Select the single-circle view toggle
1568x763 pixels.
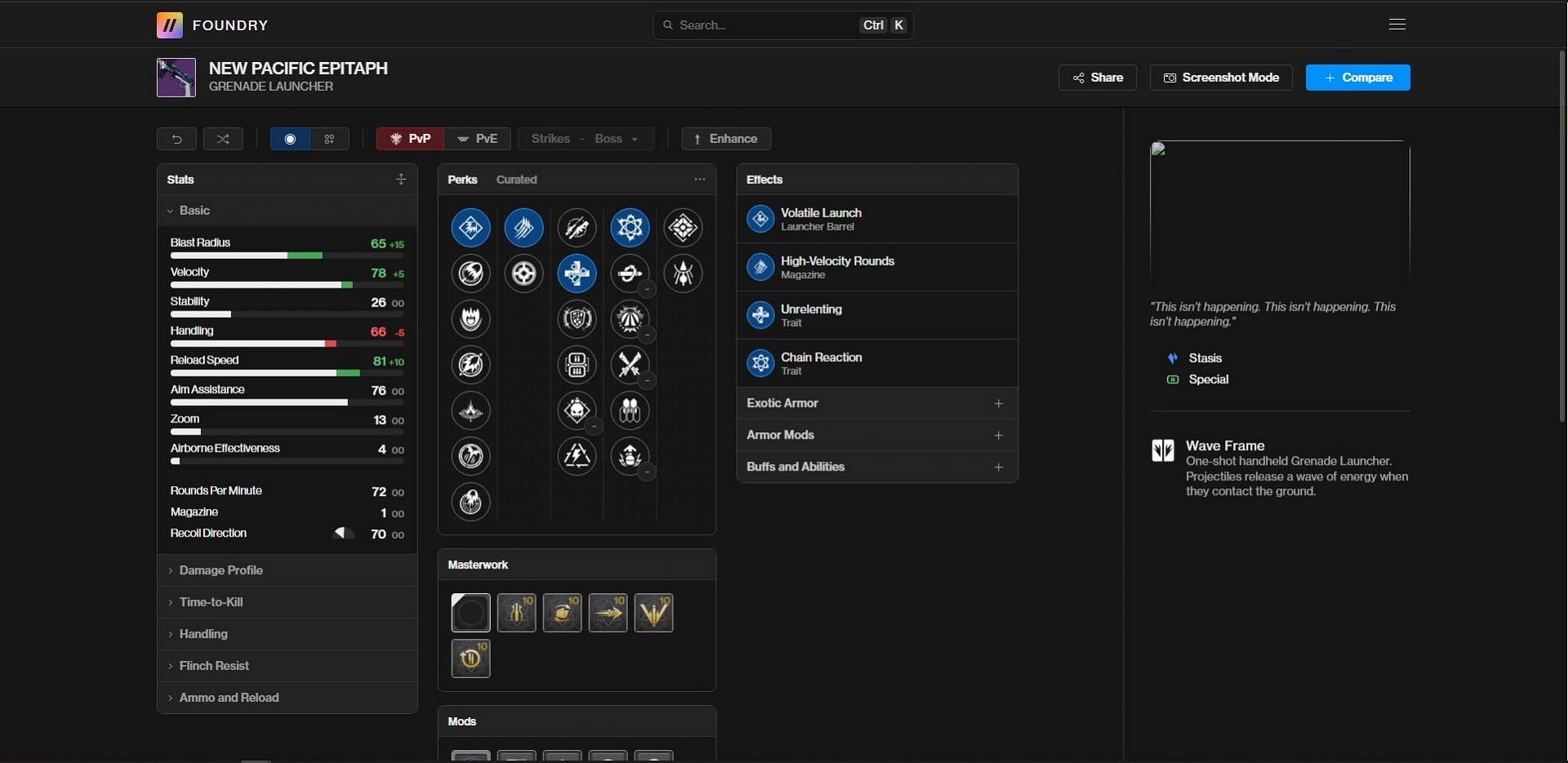pos(290,139)
